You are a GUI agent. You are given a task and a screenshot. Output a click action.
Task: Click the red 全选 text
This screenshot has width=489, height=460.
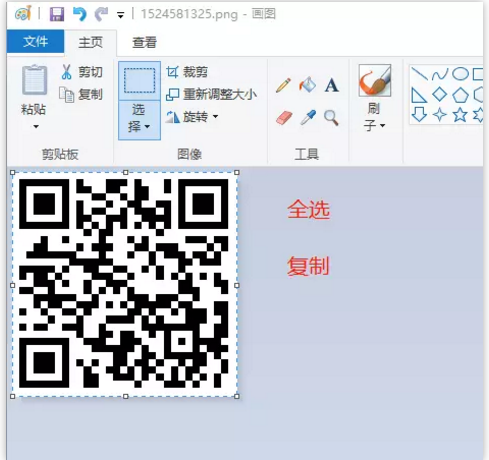coord(308,210)
